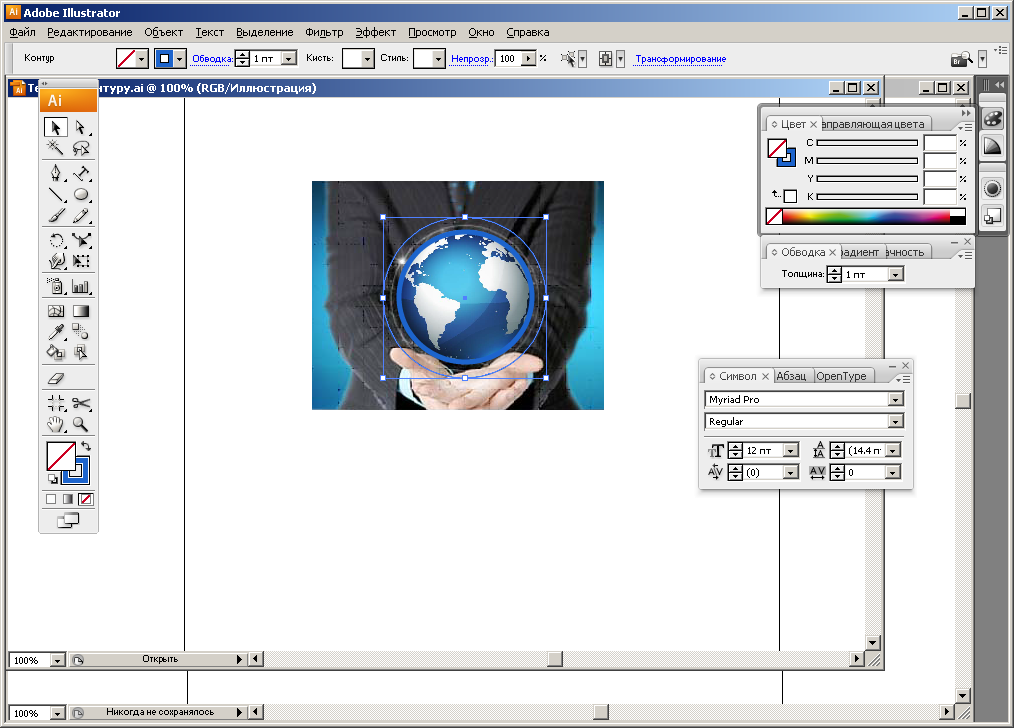
Task: Change the screen mode at the toolbox bottom
Action: click(x=68, y=520)
